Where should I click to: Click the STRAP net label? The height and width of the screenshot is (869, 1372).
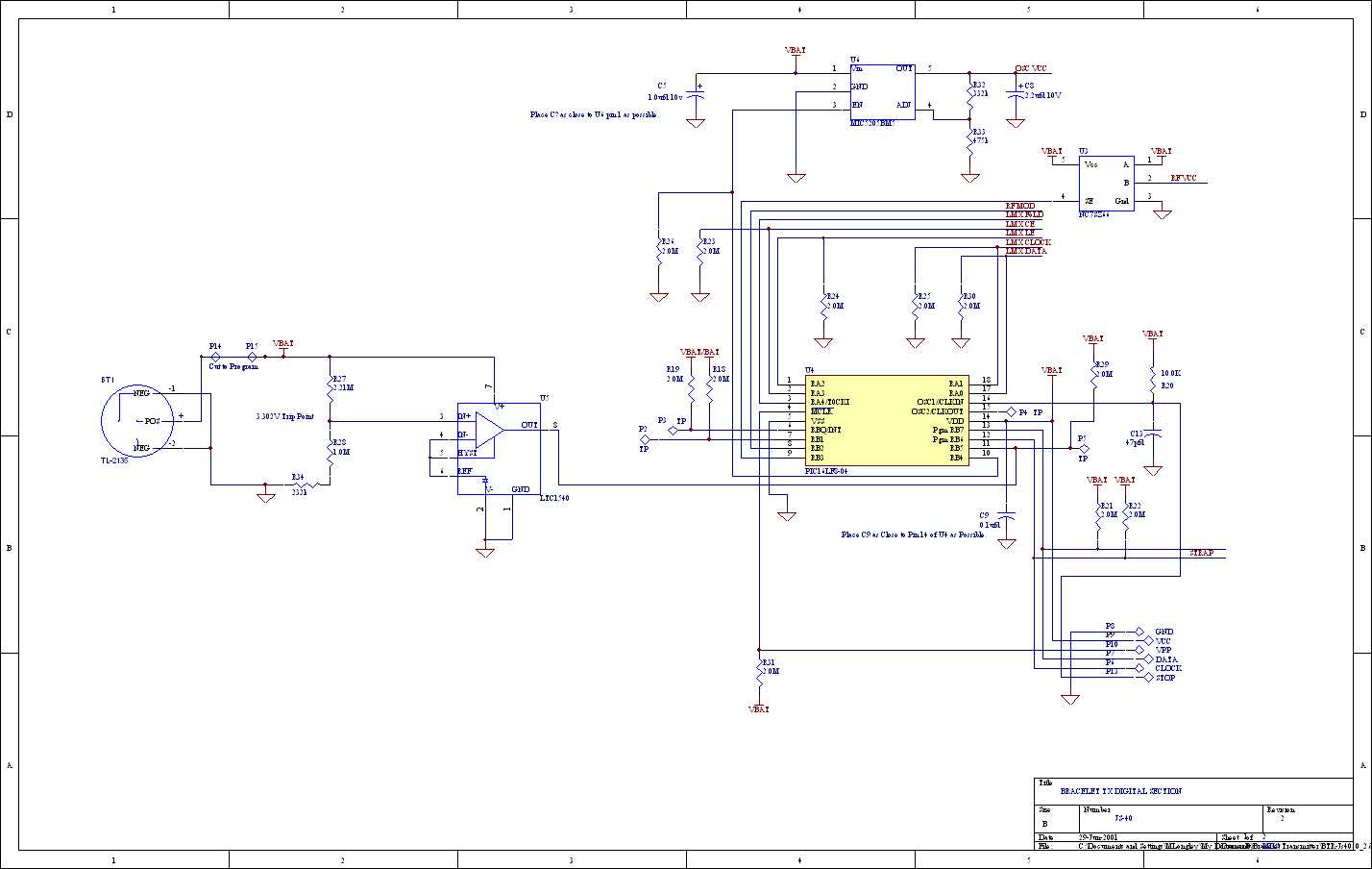point(1201,554)
